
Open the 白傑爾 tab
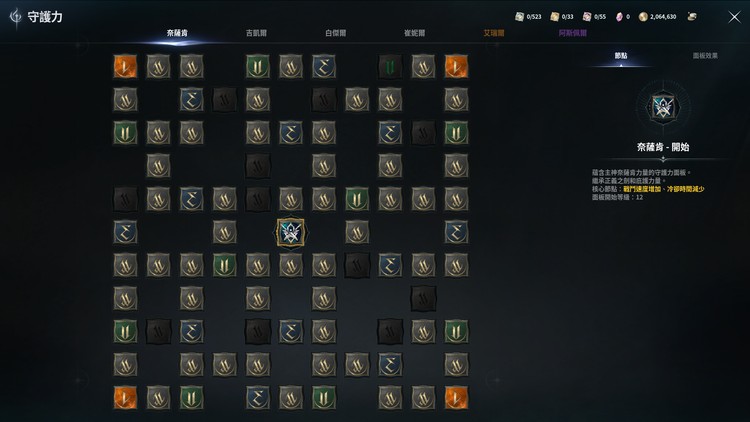click(335, 33)
